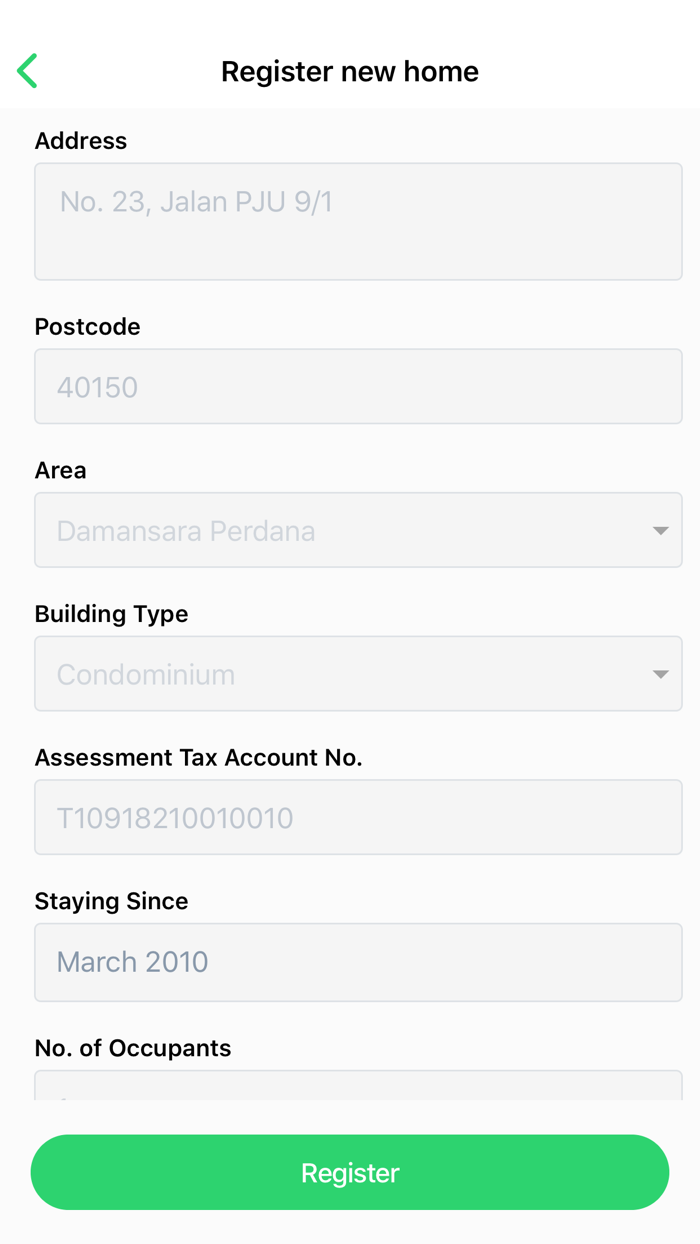The image size is (700, 1244).
Task: Tap the Address field label
Action: tap(81, 141)
